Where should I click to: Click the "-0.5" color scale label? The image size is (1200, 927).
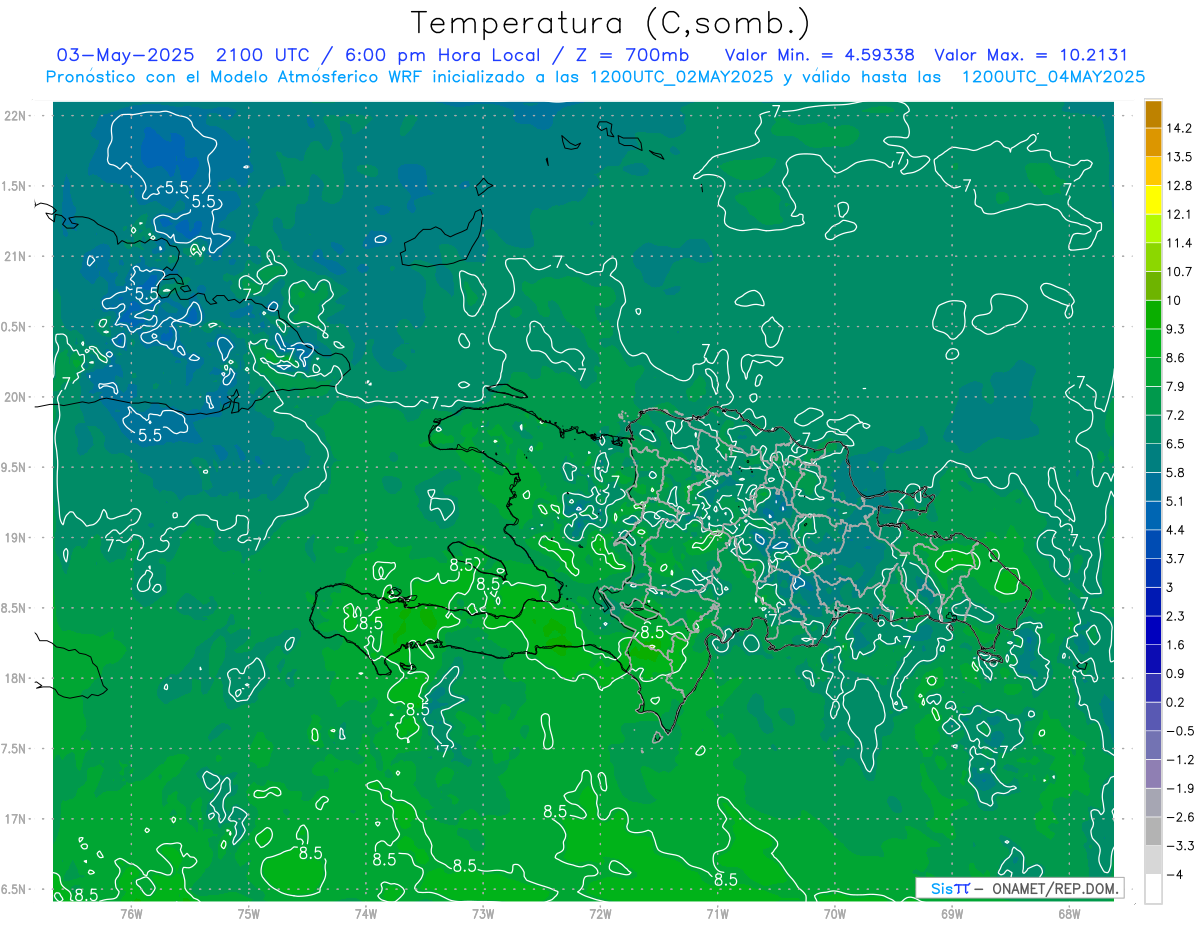point(1180,731)
